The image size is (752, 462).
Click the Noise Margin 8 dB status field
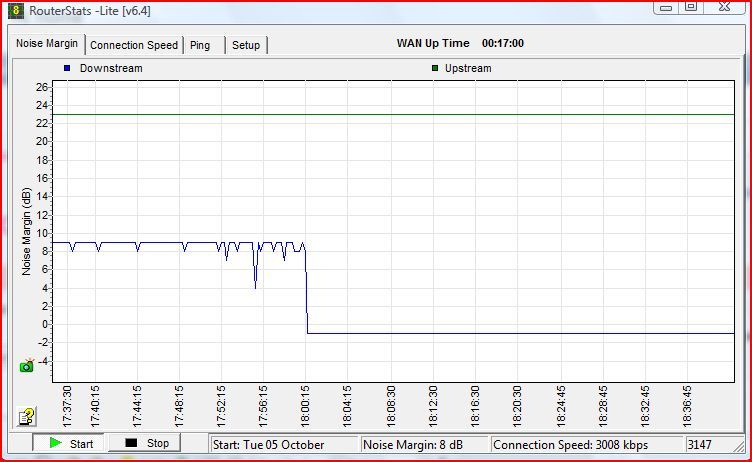tap(424, 444)
